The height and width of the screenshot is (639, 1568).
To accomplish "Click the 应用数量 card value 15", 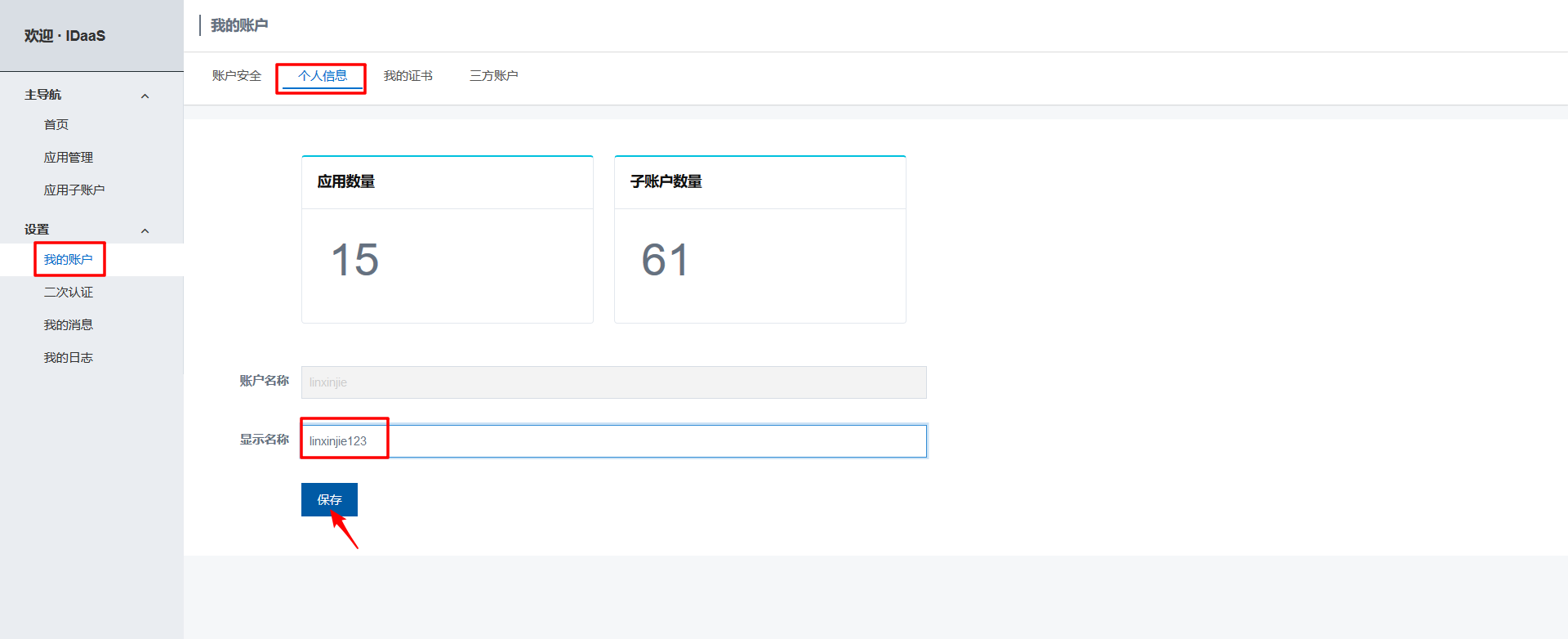I will (355, 260).
